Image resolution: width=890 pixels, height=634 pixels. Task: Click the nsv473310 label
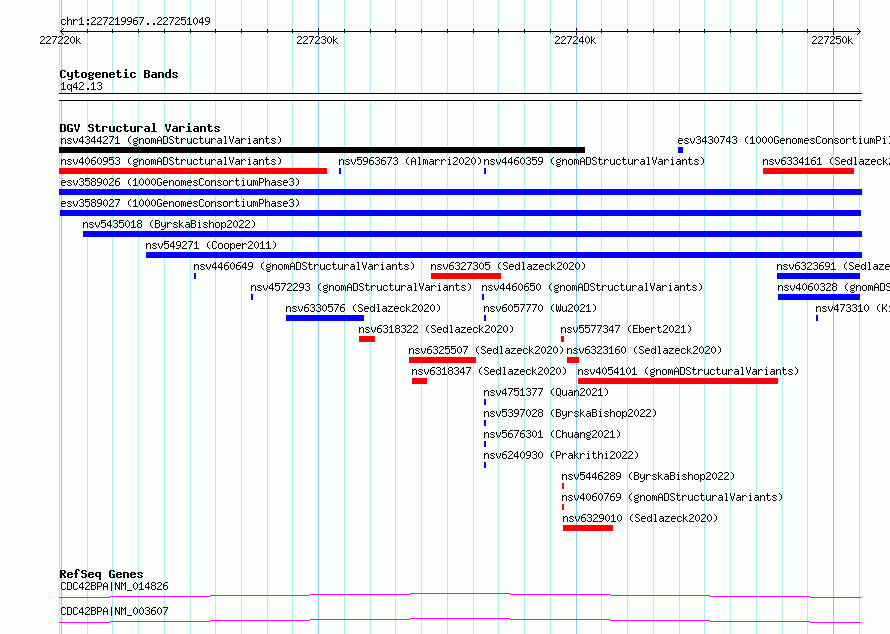[x=852, y=308]
